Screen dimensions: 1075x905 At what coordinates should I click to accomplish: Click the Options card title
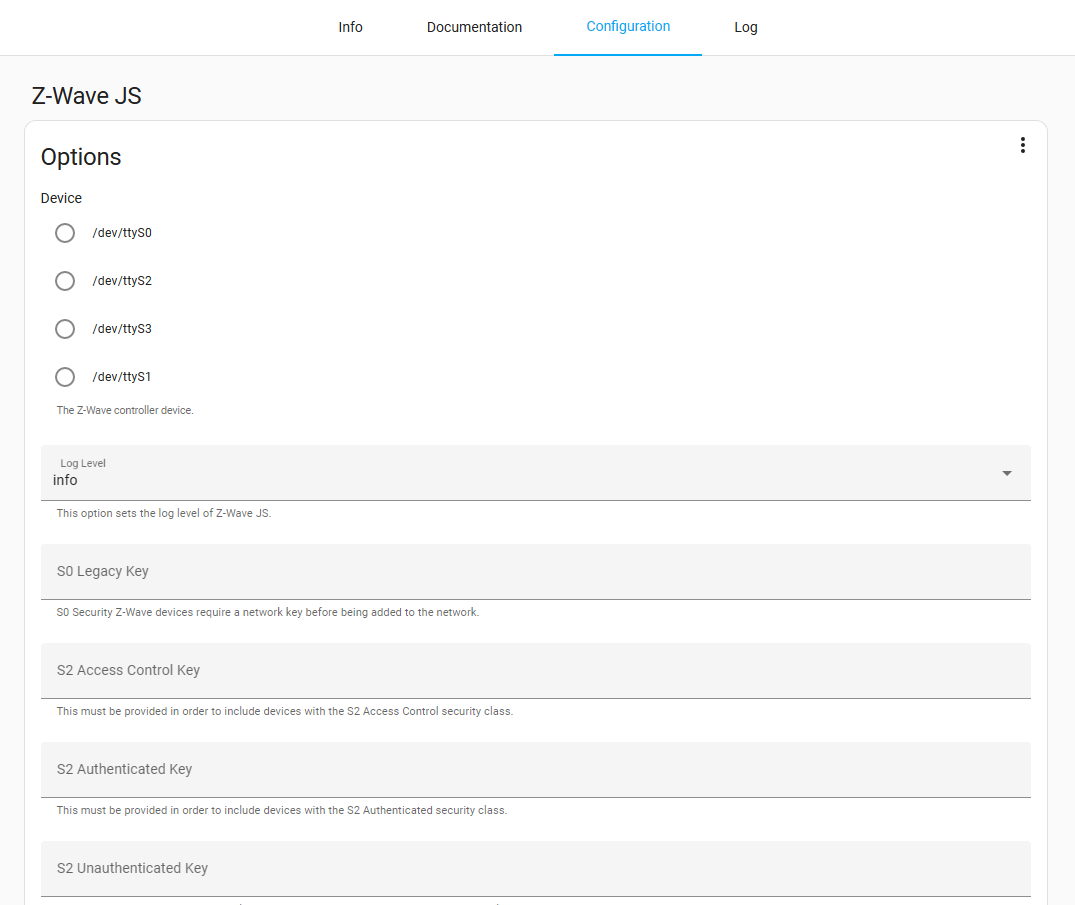coord(80,157)
